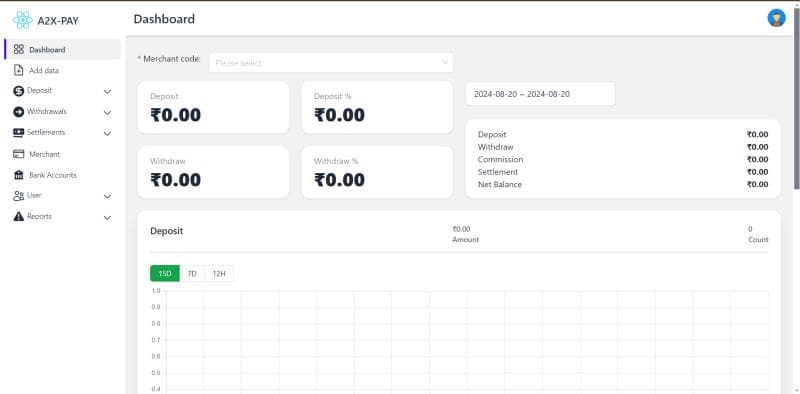800x394 pixels.
Task: Select the 7D chart range button
Action: pos(192,274)
